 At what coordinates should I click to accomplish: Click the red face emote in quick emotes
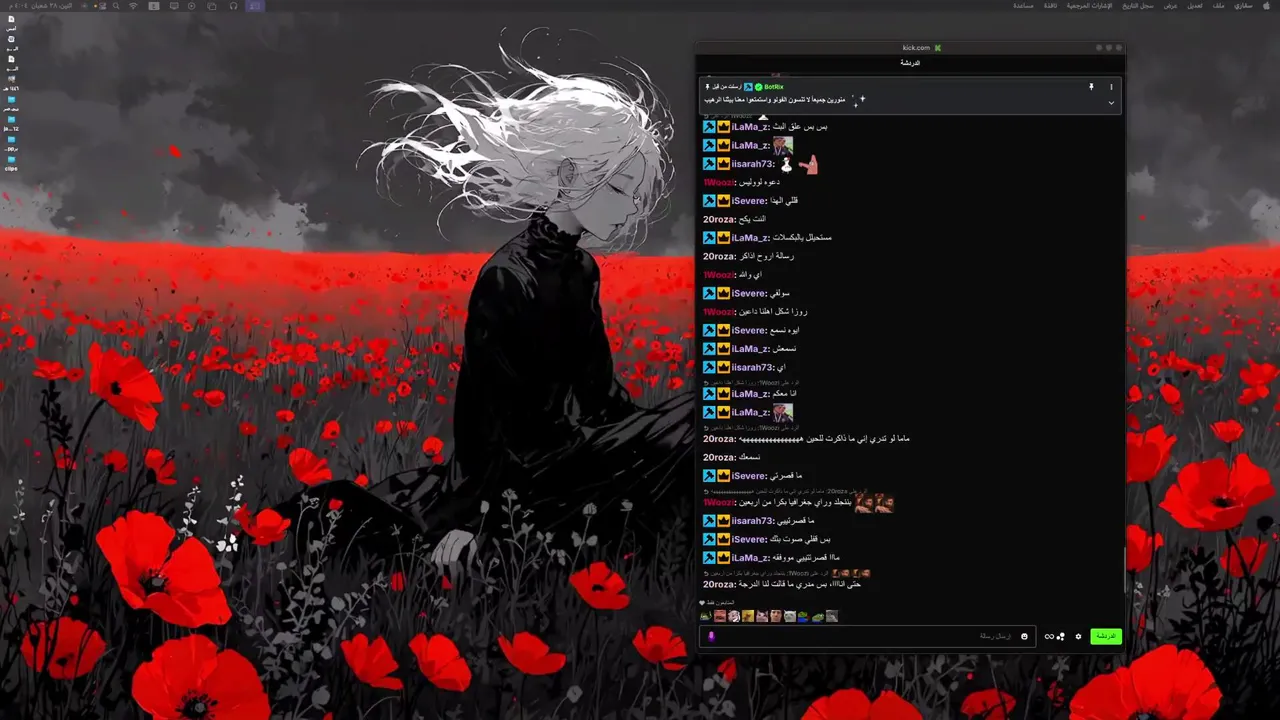(720, 616)
